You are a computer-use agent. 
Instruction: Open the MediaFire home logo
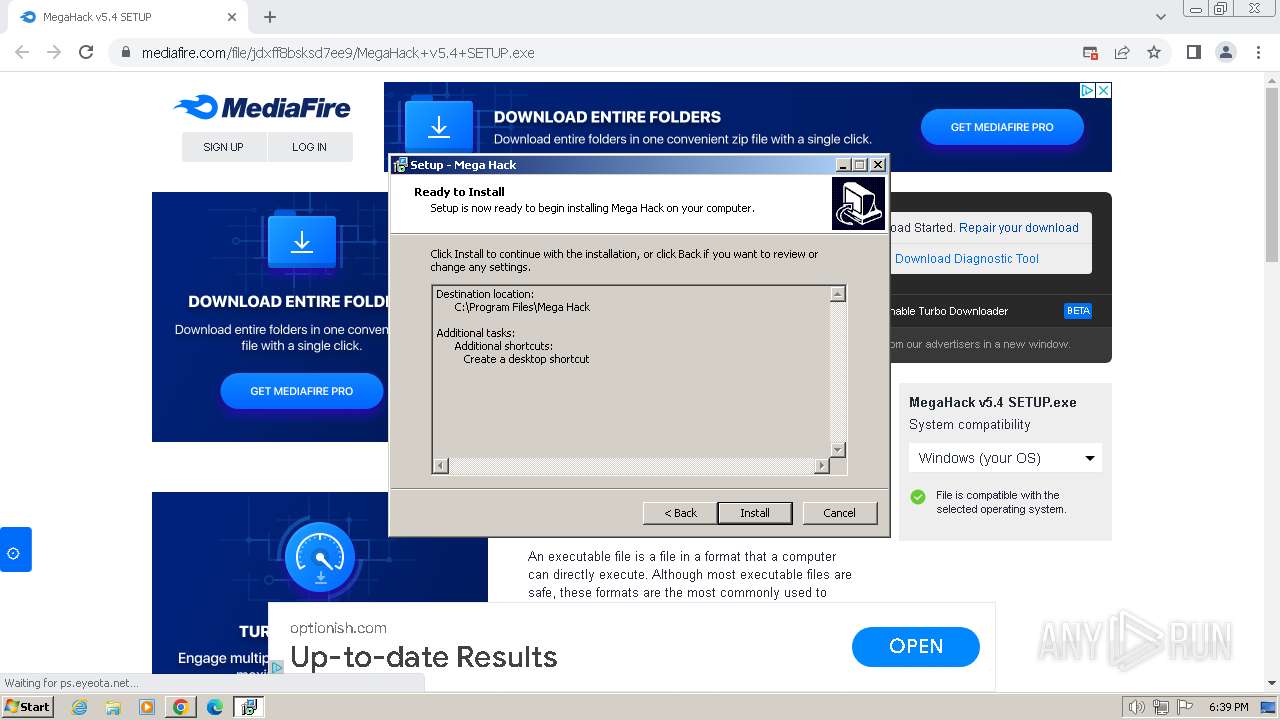point(262,108)
